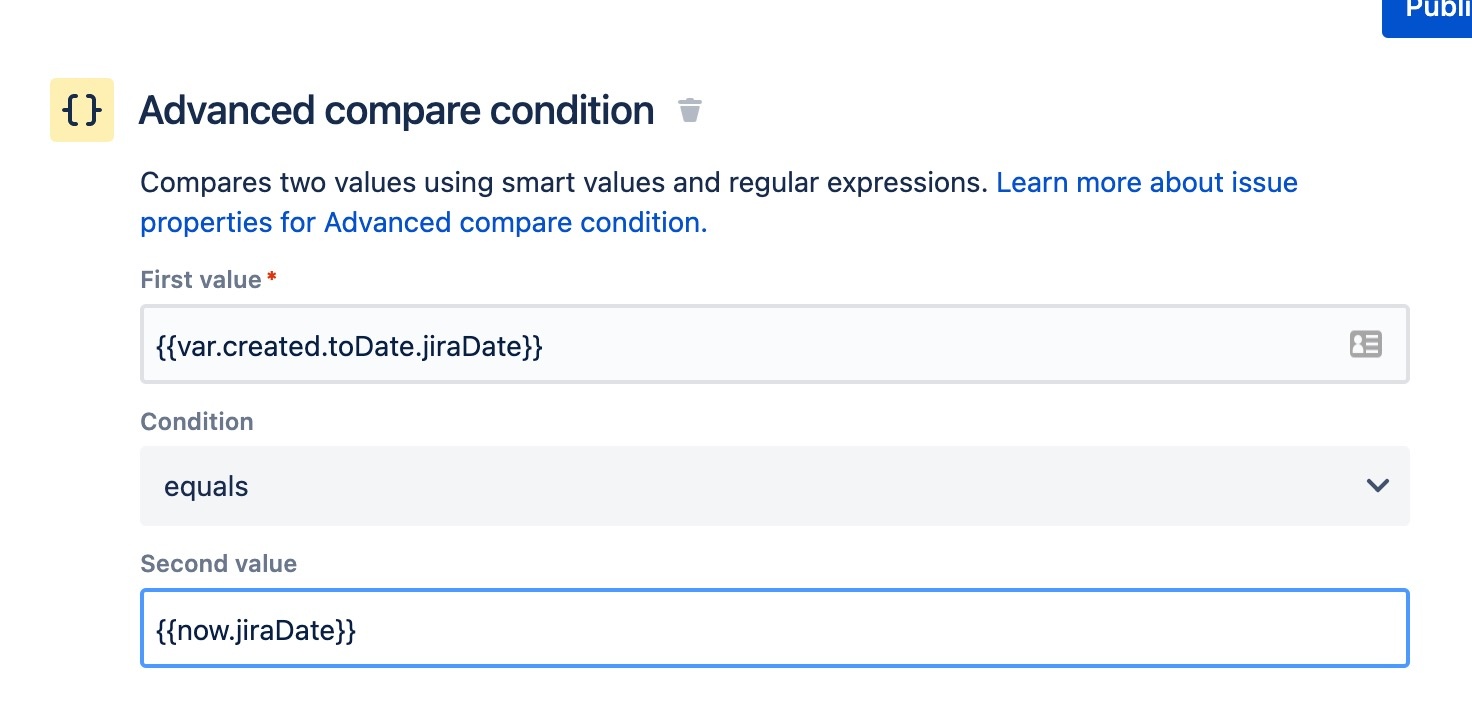This screenshot has width=1472, height=712.
Task: Click the 'First value' field label
Action: [200, 280]
